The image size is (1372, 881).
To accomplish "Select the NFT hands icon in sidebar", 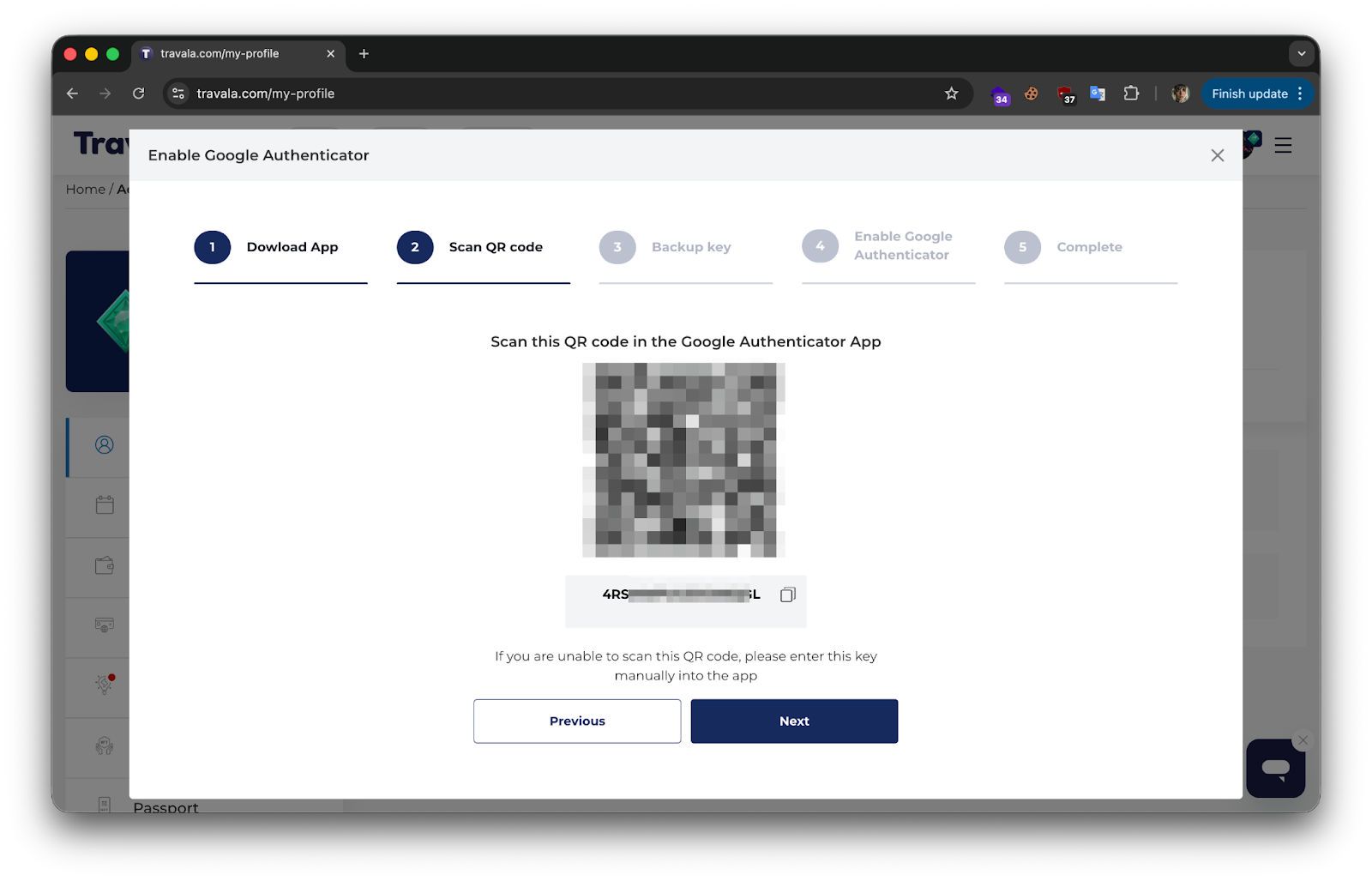I will coord(103,747).
